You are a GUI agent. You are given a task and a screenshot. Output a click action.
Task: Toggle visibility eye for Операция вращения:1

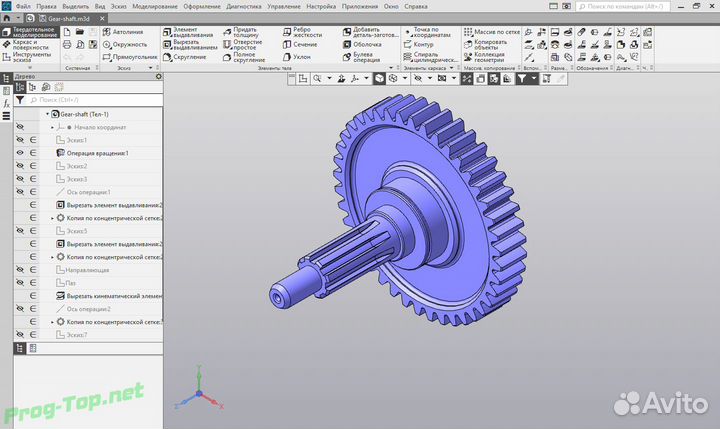pyautogui.click(x=19, y=153)
